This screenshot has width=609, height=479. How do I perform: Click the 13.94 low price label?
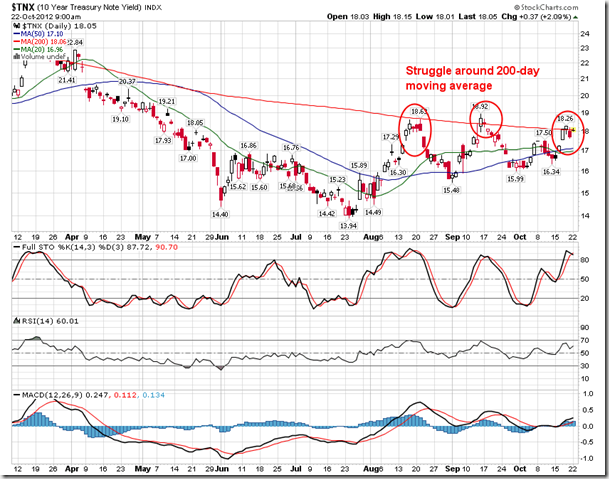click(x=350, y=227)
